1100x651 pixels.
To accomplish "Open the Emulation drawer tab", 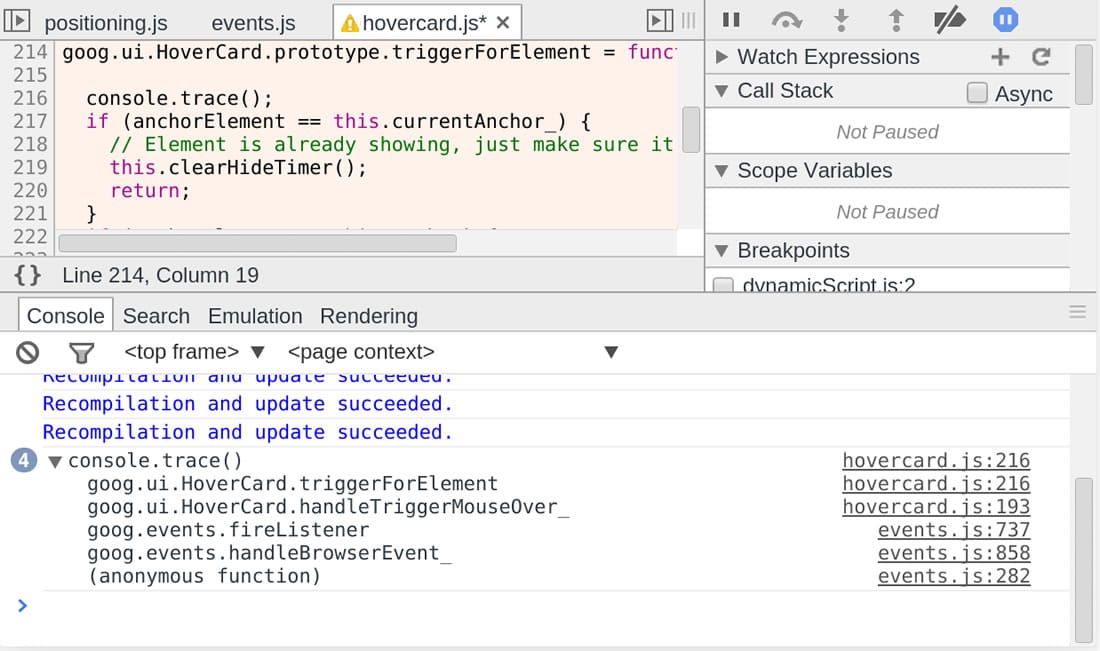I will click(255, 316).
